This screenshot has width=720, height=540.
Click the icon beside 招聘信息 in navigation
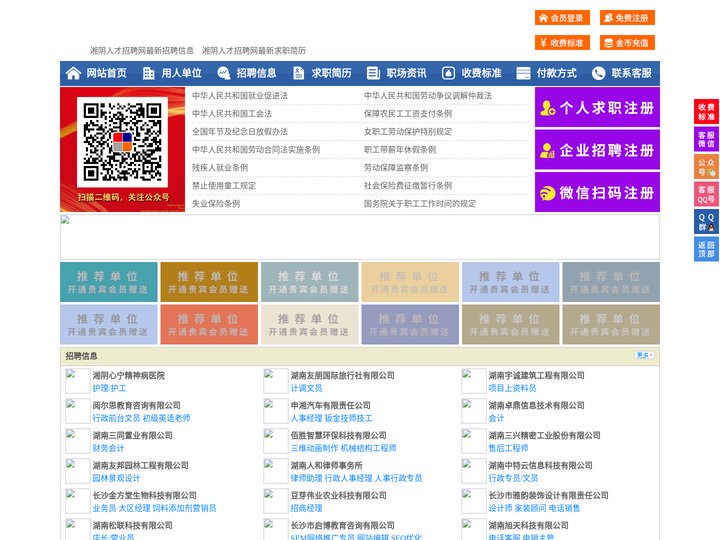[224, 73]
